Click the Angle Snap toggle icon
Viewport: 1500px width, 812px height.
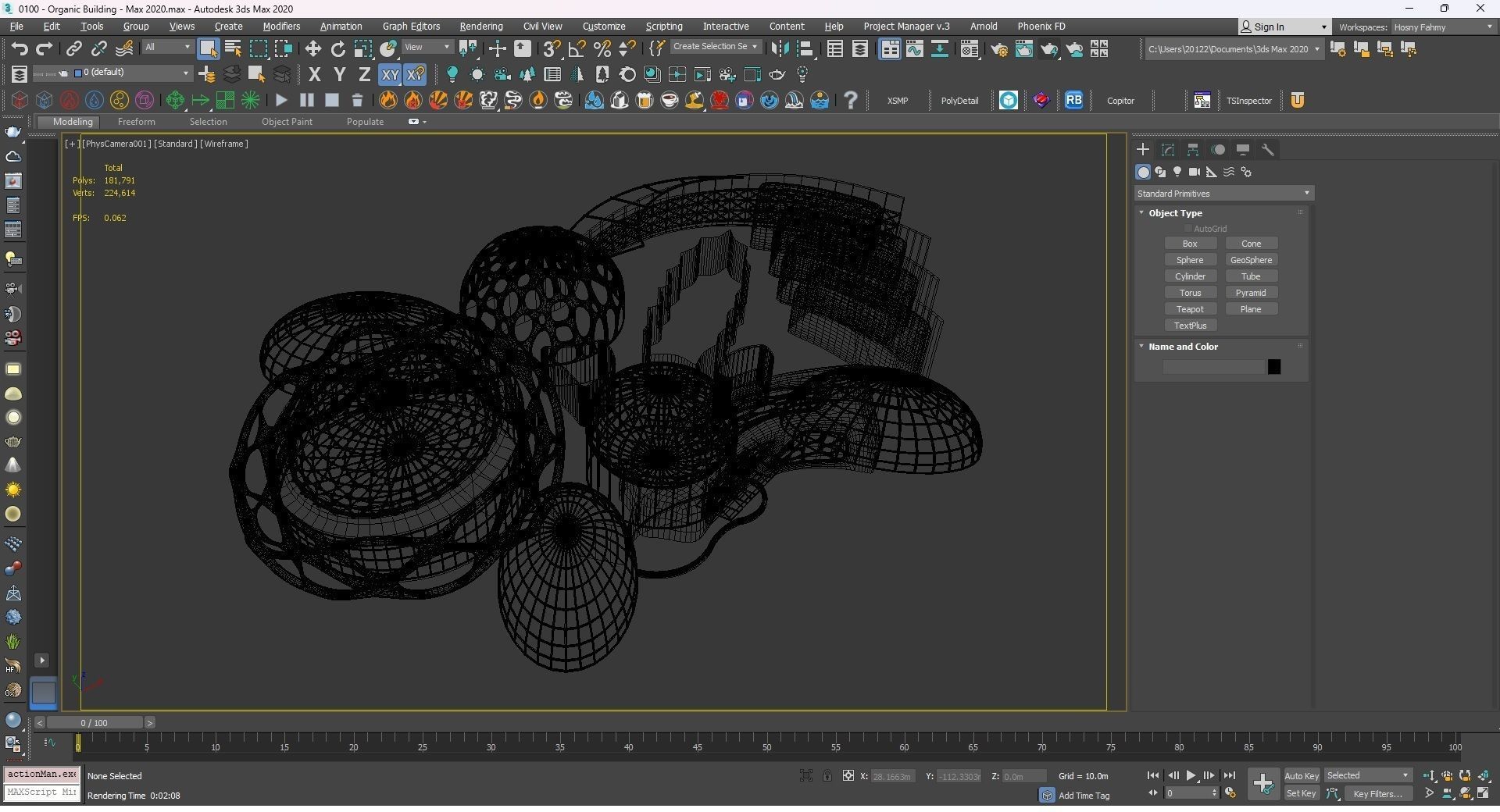(577, 49)
